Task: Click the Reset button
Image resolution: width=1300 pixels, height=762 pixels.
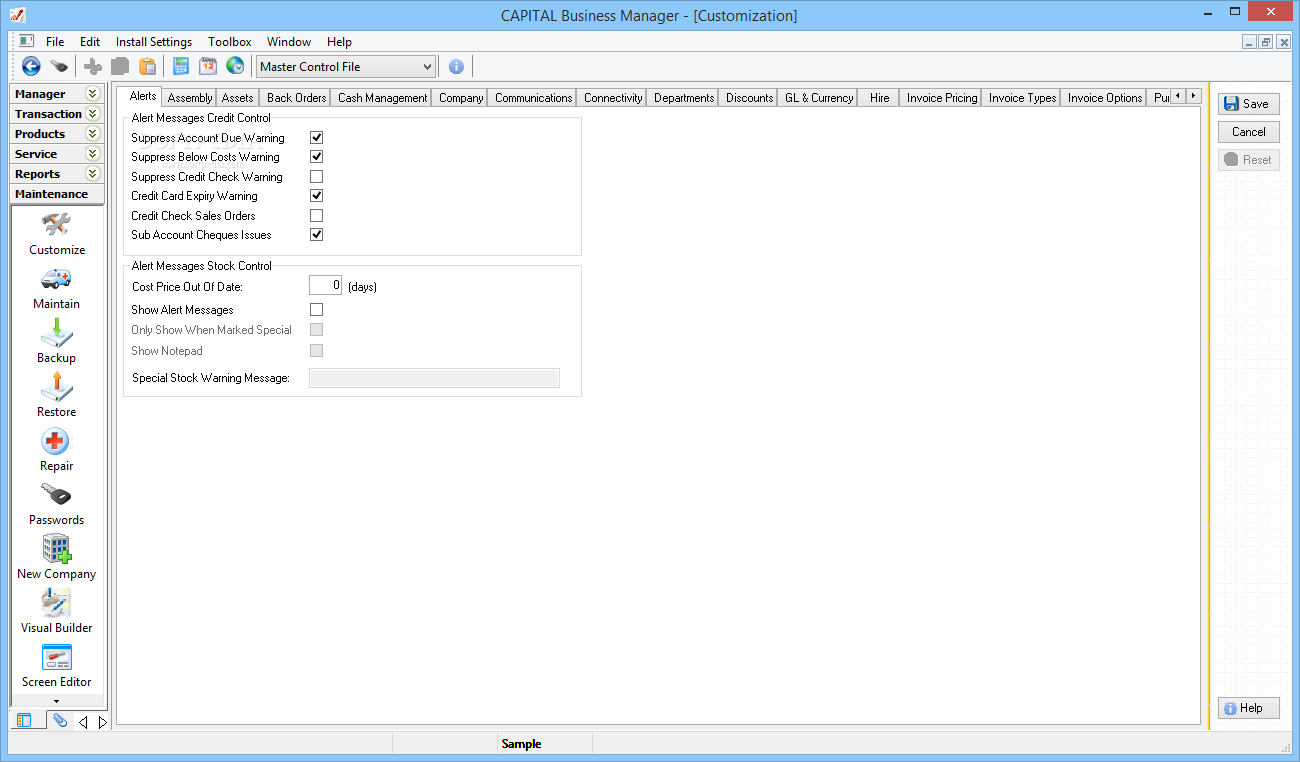Action: click(1249, 160)
